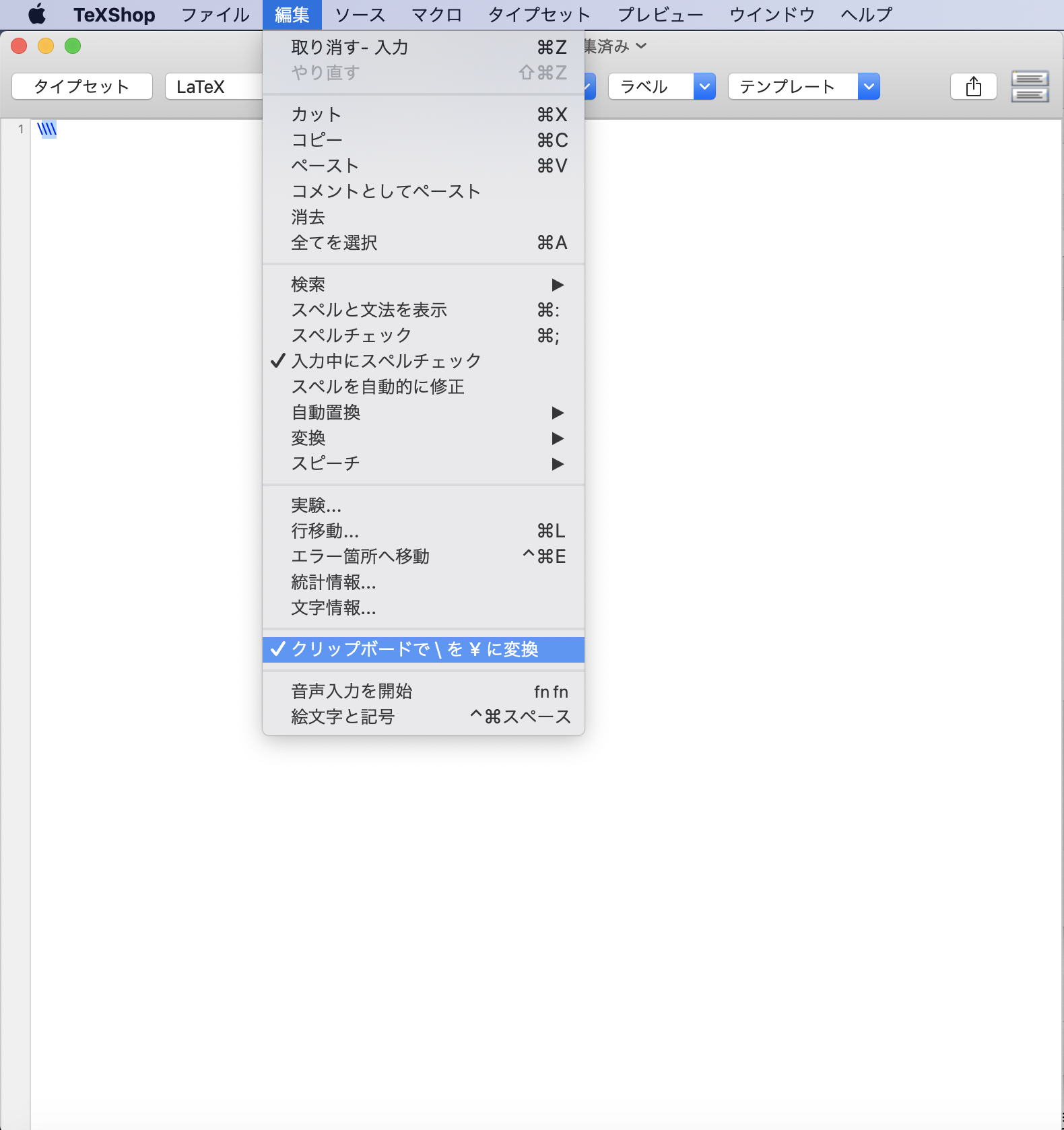
Task: Choose 文字情報... menu item
Action: point(424,607)
